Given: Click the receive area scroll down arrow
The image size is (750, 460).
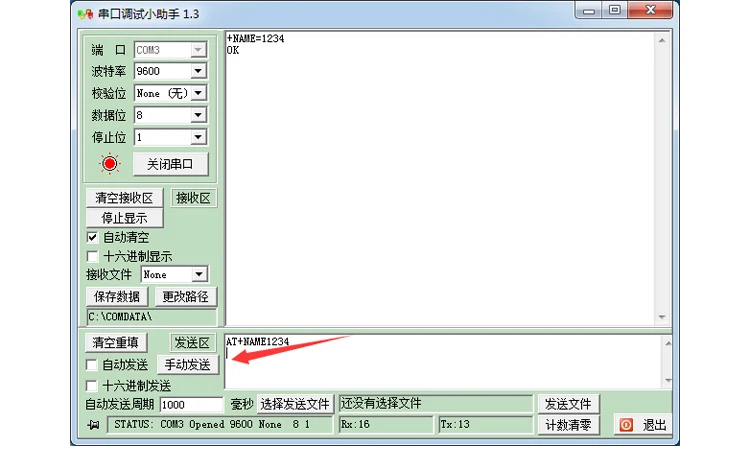Looking at the screenshot, I should point(662,317).
